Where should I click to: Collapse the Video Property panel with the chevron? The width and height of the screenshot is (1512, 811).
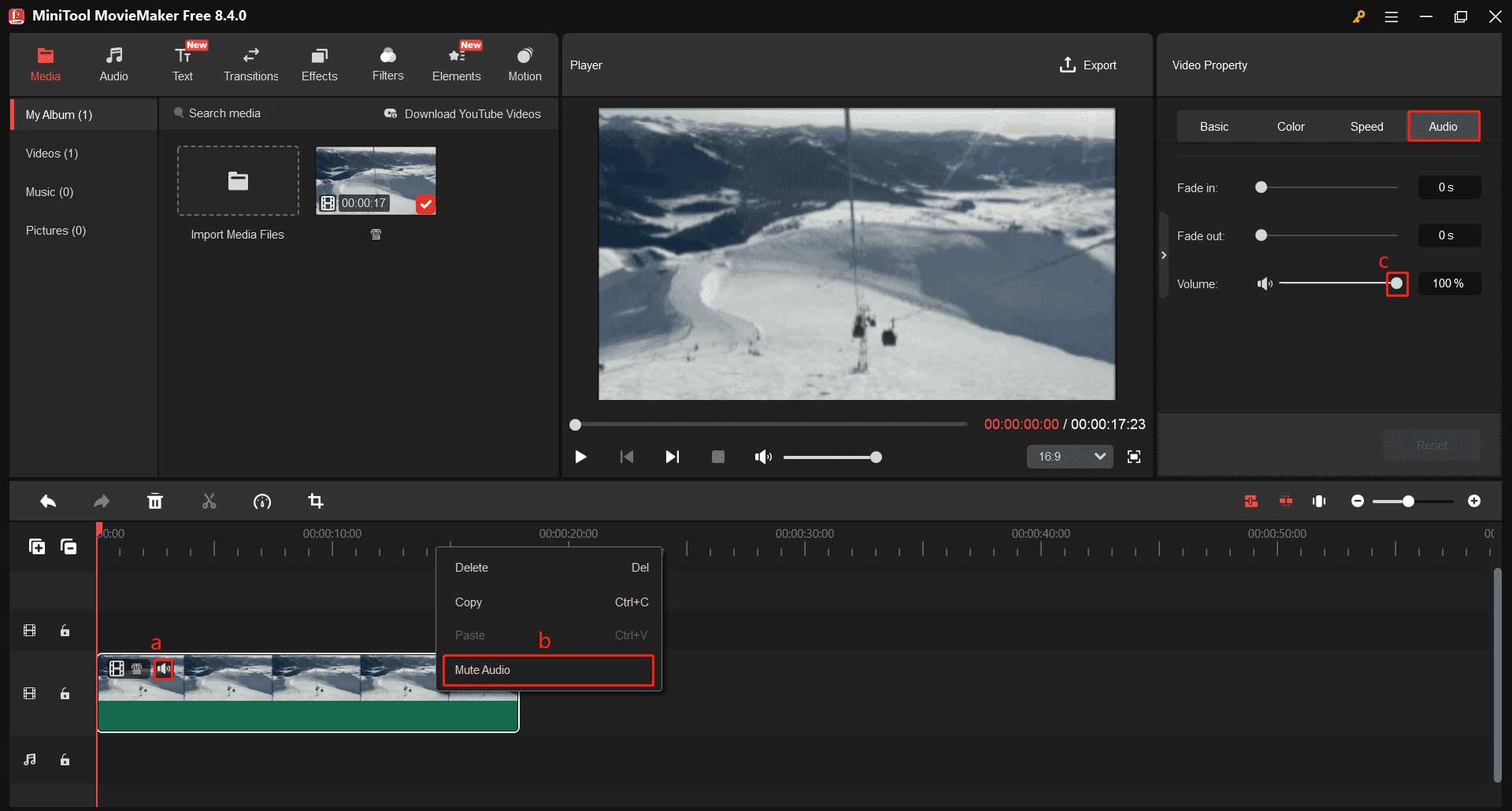[x=1164, y=254]
